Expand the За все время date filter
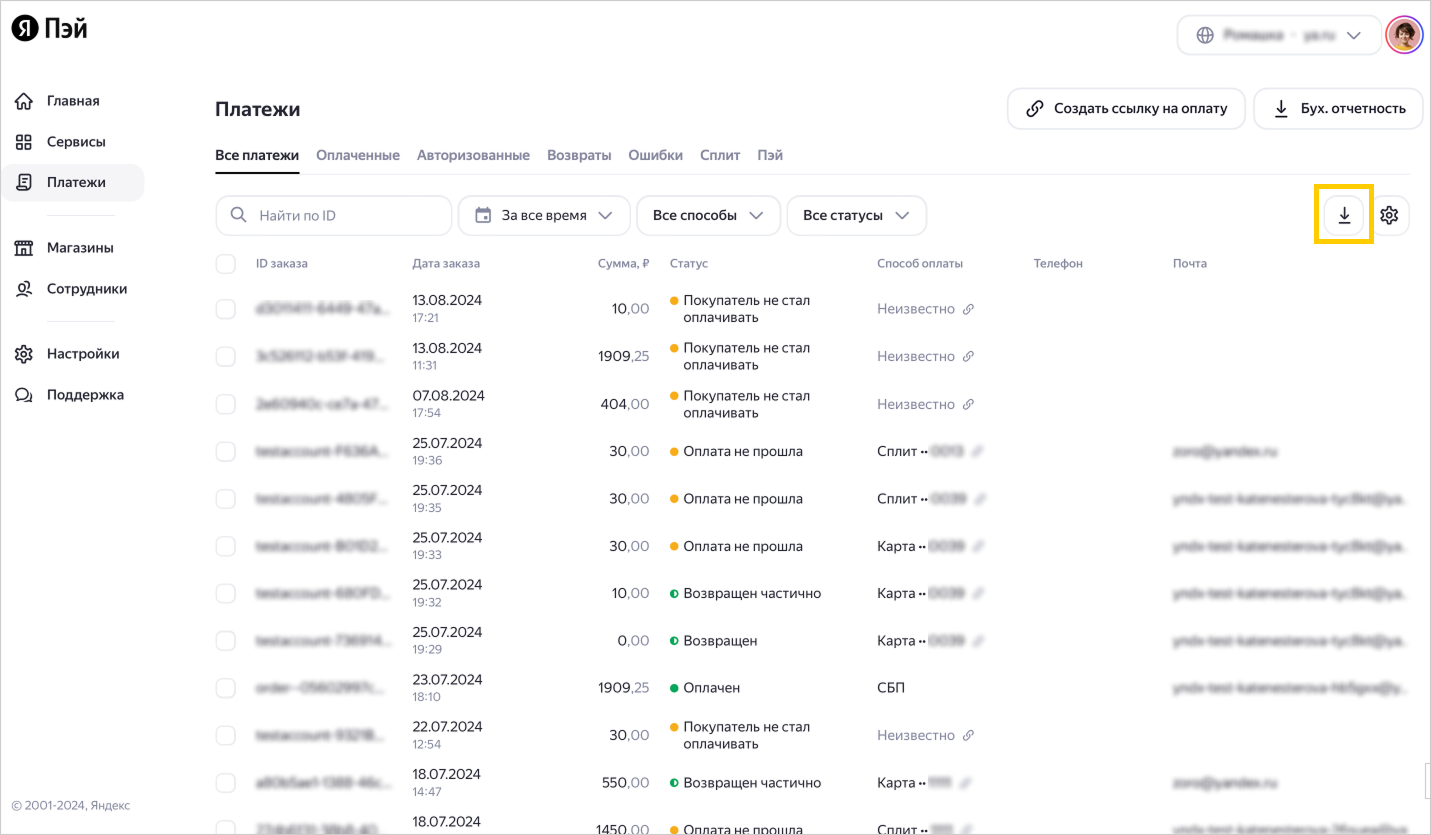1431x835 pixels. pos(544,215)
